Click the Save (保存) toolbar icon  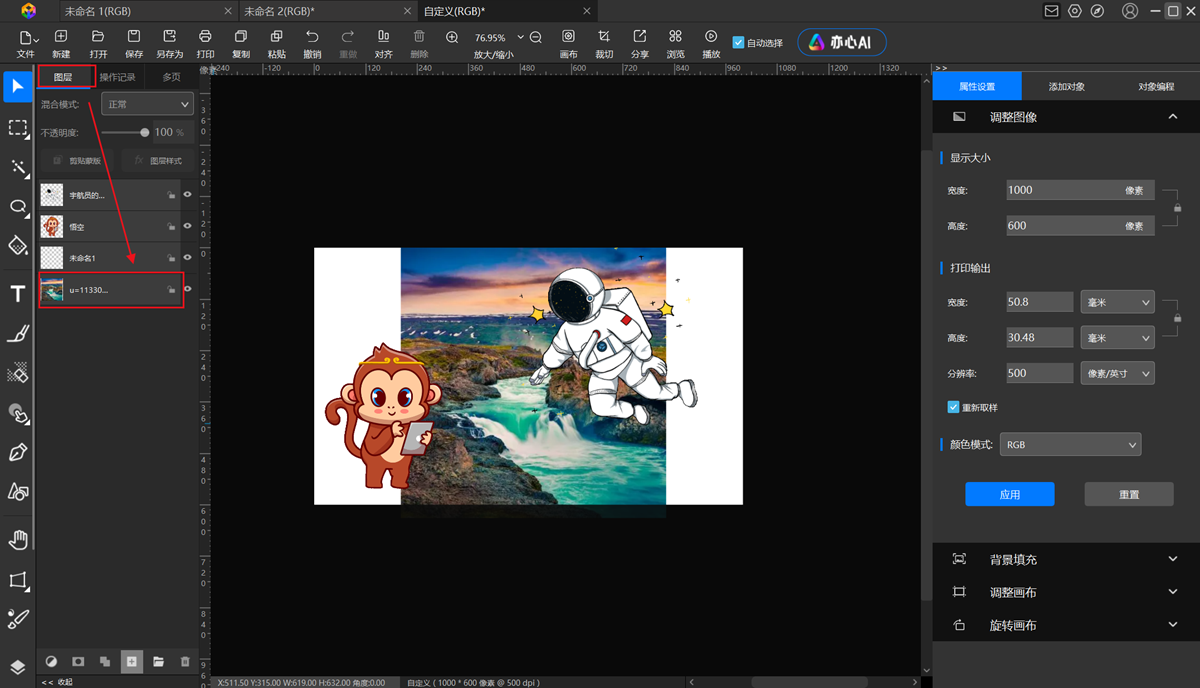[133, 43]
